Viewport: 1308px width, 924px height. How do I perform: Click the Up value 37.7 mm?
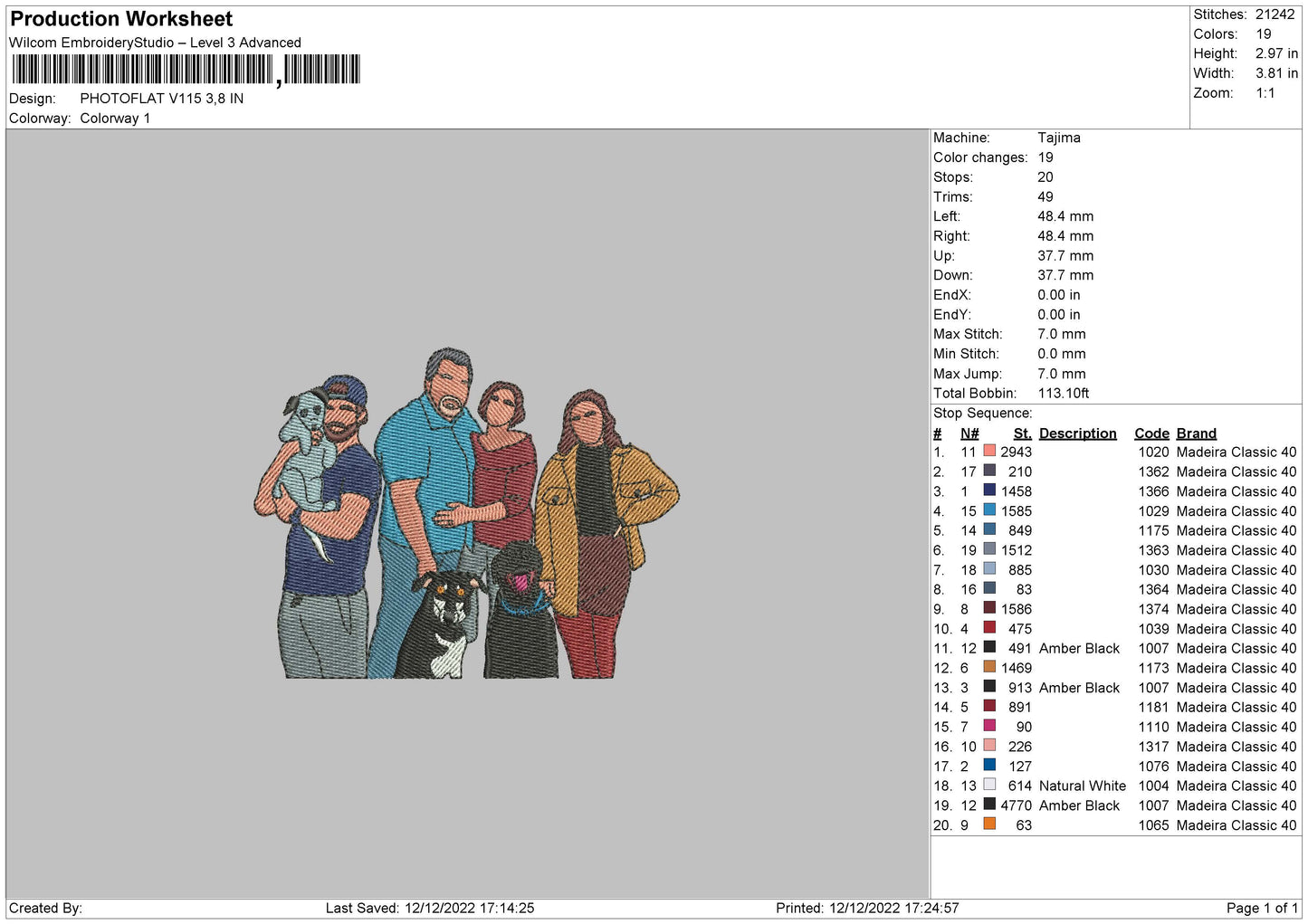[1065, 255]
